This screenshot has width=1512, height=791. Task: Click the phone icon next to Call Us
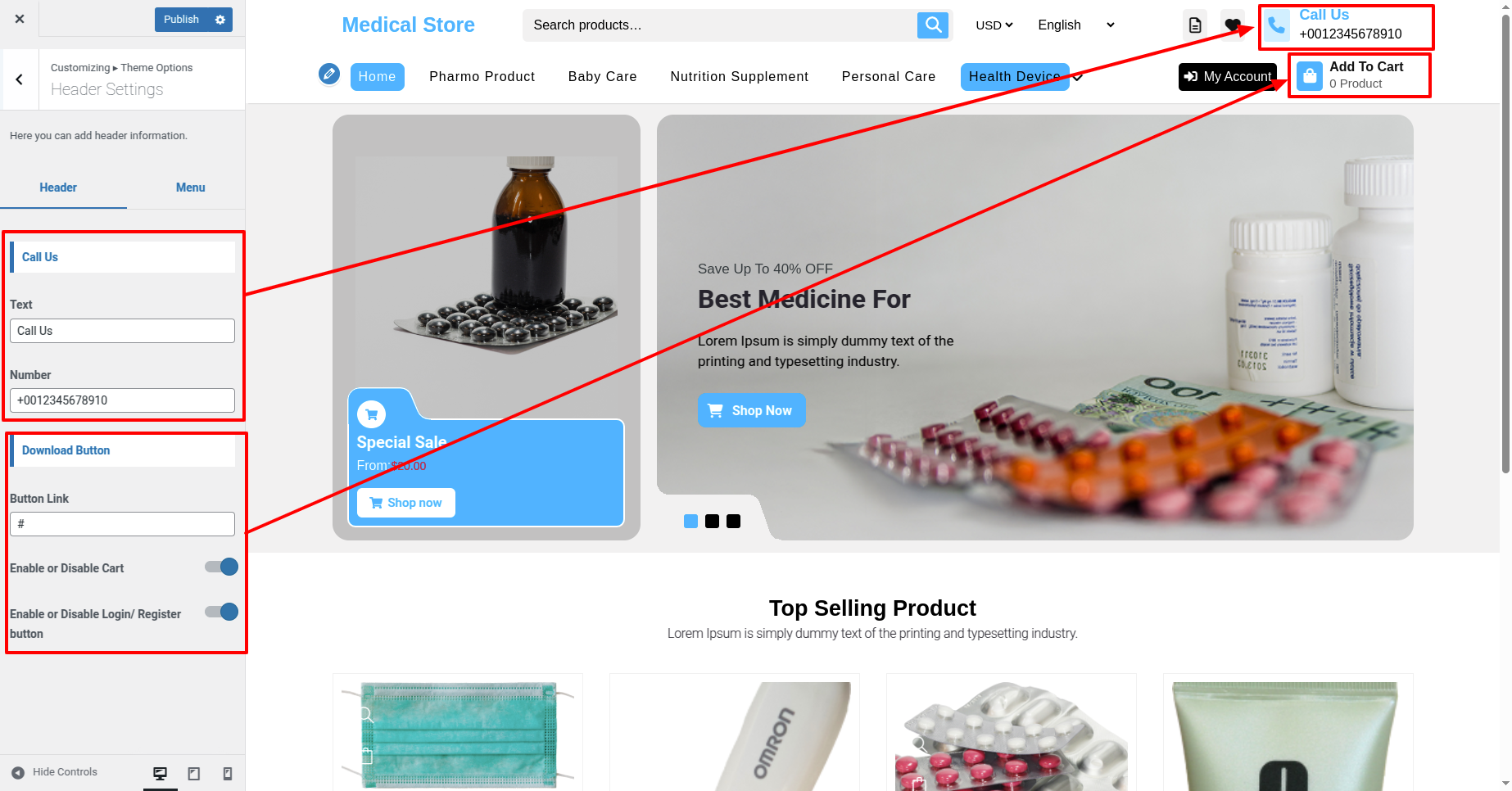[x=1276, y=25]
